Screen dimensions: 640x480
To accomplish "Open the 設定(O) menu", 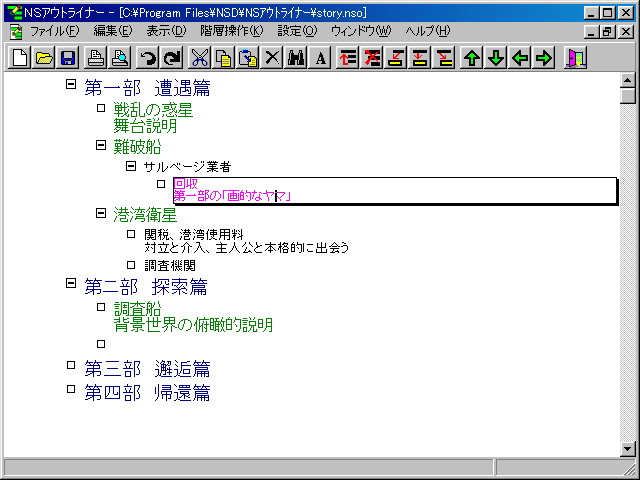I will pyautogui.click(x=297, y=31).
